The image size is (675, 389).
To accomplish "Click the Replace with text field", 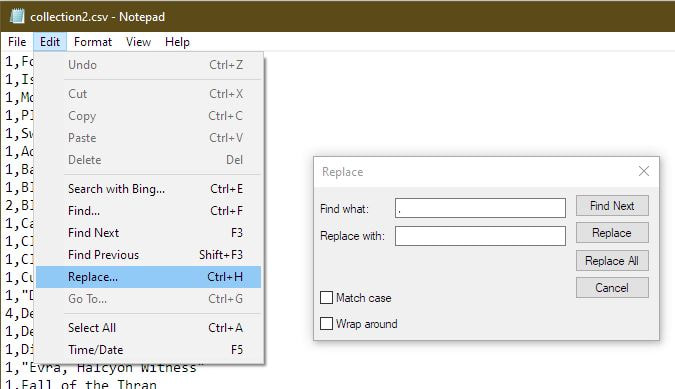I will point(480,236).
